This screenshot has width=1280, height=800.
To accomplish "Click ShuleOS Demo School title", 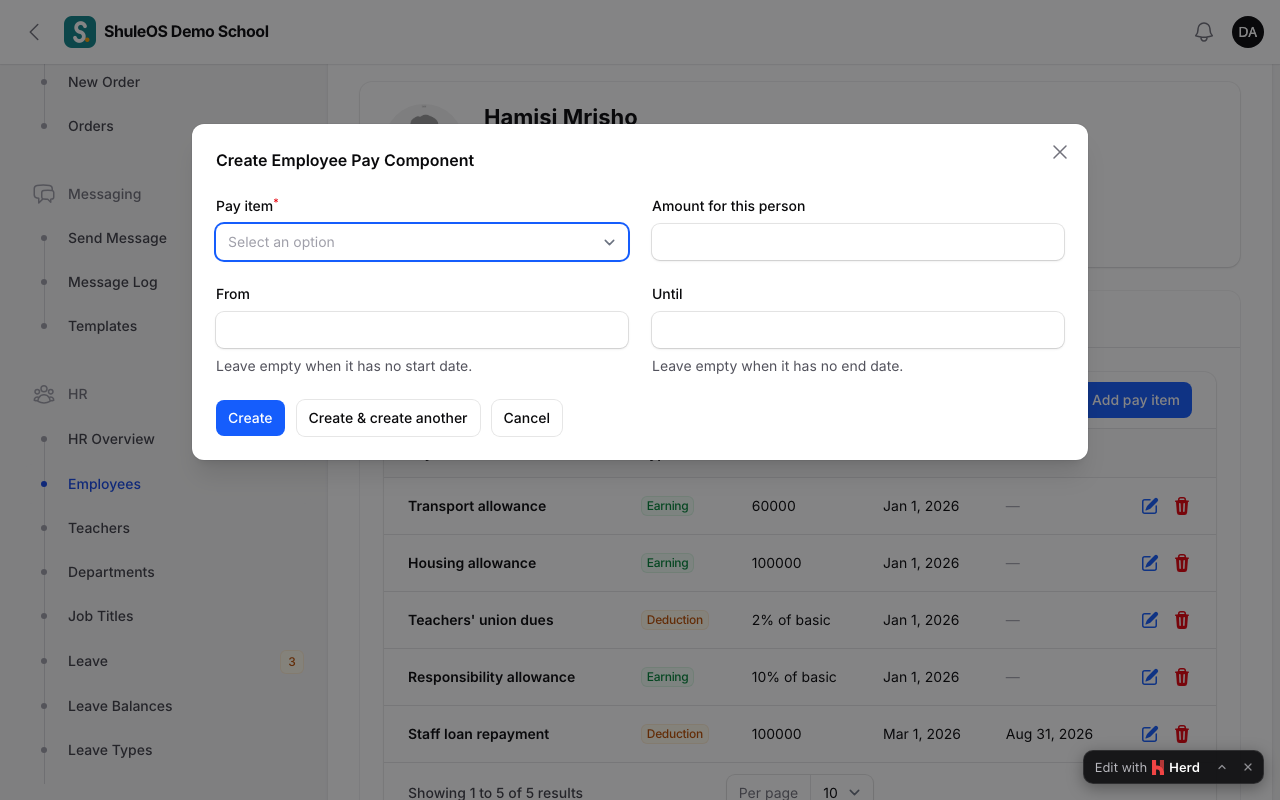I will [186, 32].
